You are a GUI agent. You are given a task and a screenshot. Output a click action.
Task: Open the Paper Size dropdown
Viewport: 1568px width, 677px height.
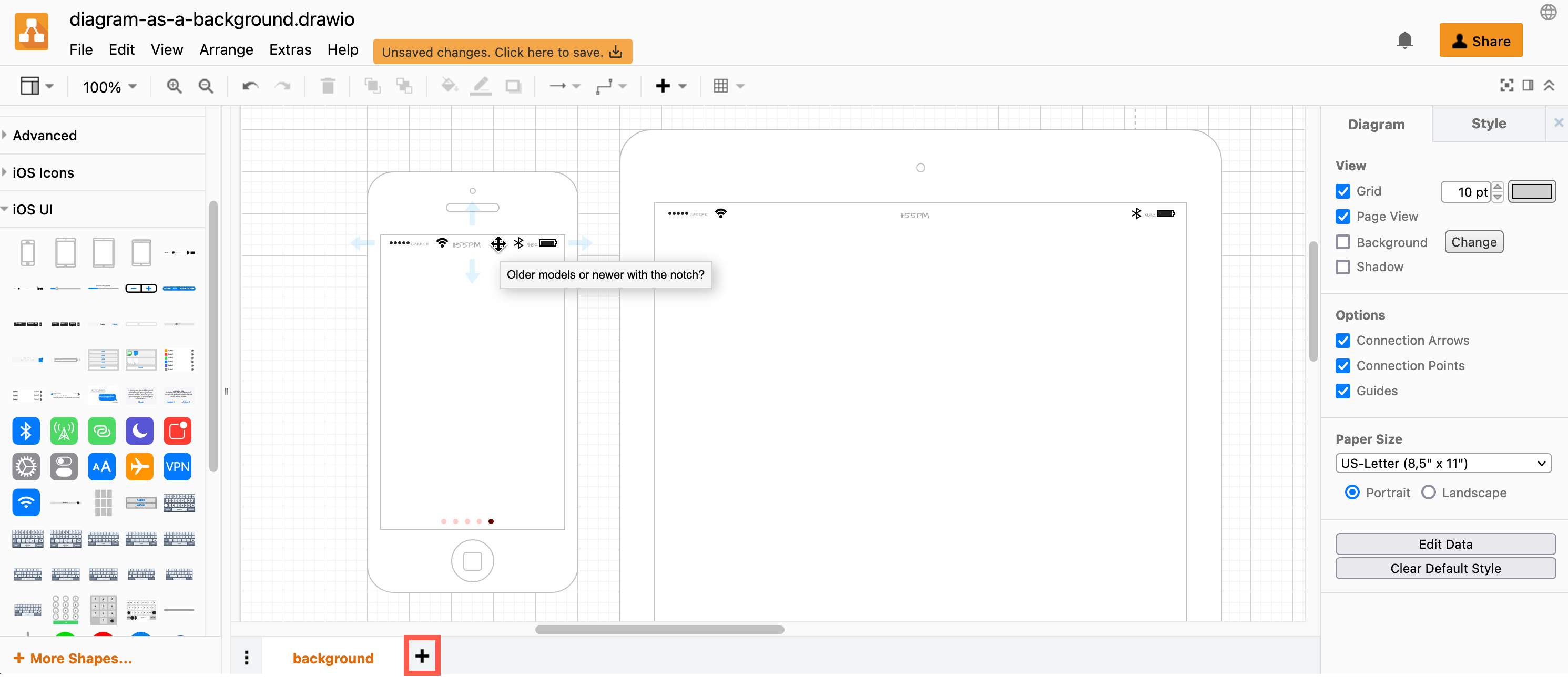tap(1443, 463)
